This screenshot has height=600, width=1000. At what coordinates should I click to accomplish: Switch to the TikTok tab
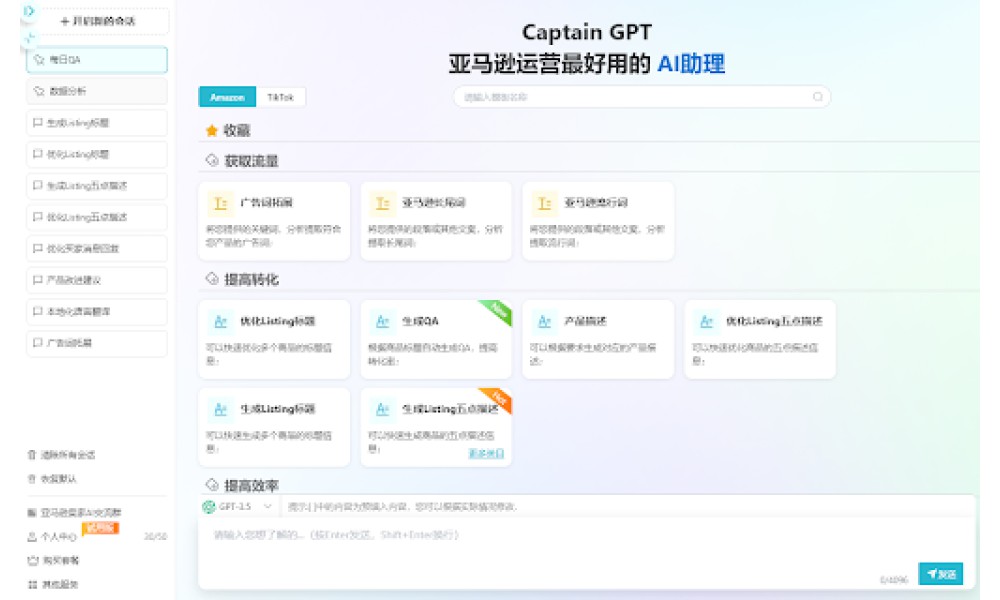pyautogui.click(x=281, y=97)
